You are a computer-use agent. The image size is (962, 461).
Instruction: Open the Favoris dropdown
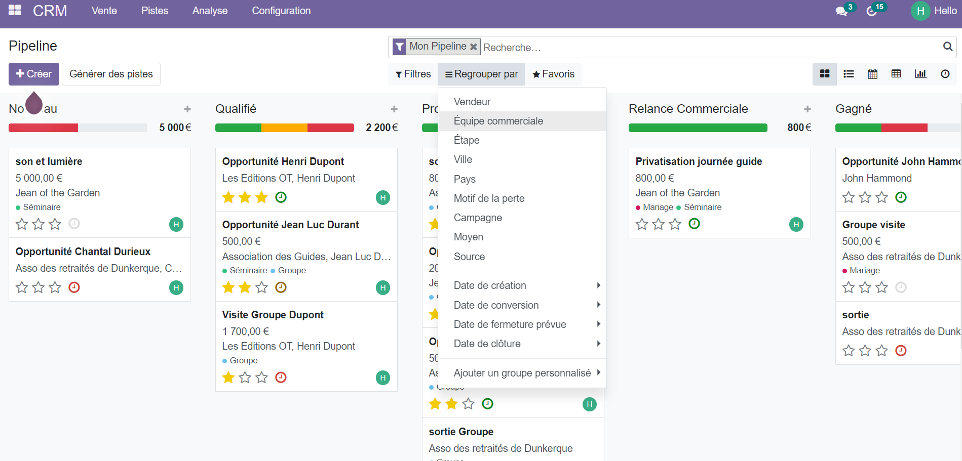click(x=553, y=74)
